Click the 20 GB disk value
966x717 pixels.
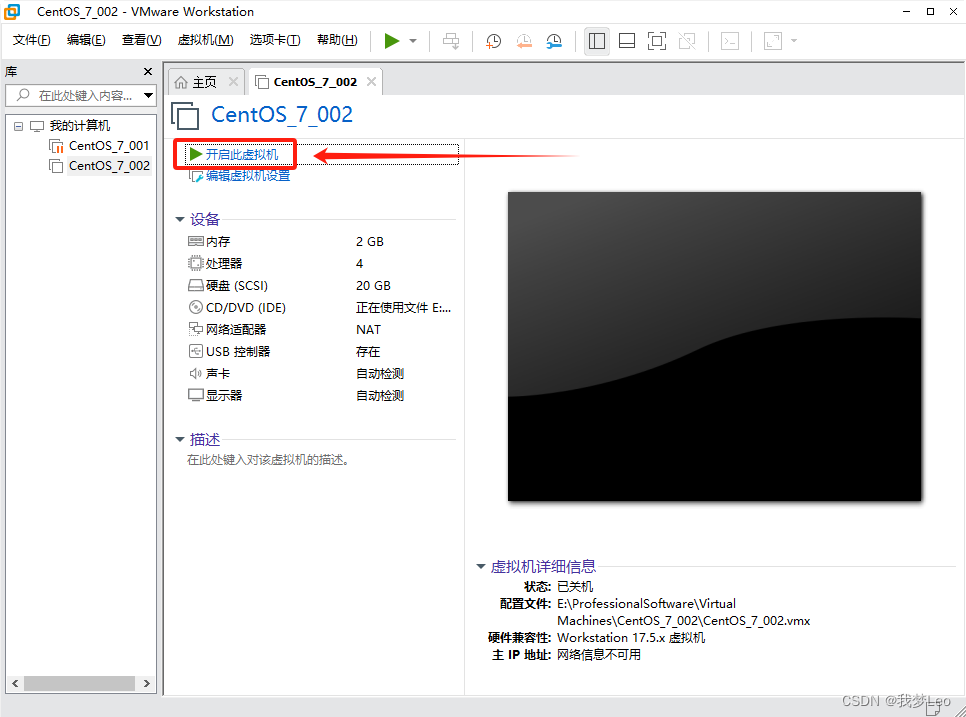373,286
